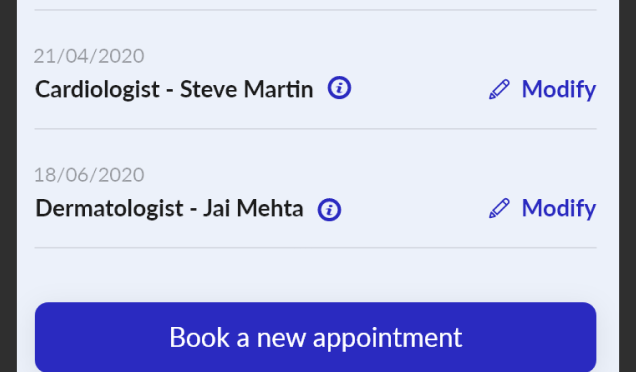
Task: Click the dark margin right of panel
Action: click(627, 186)
